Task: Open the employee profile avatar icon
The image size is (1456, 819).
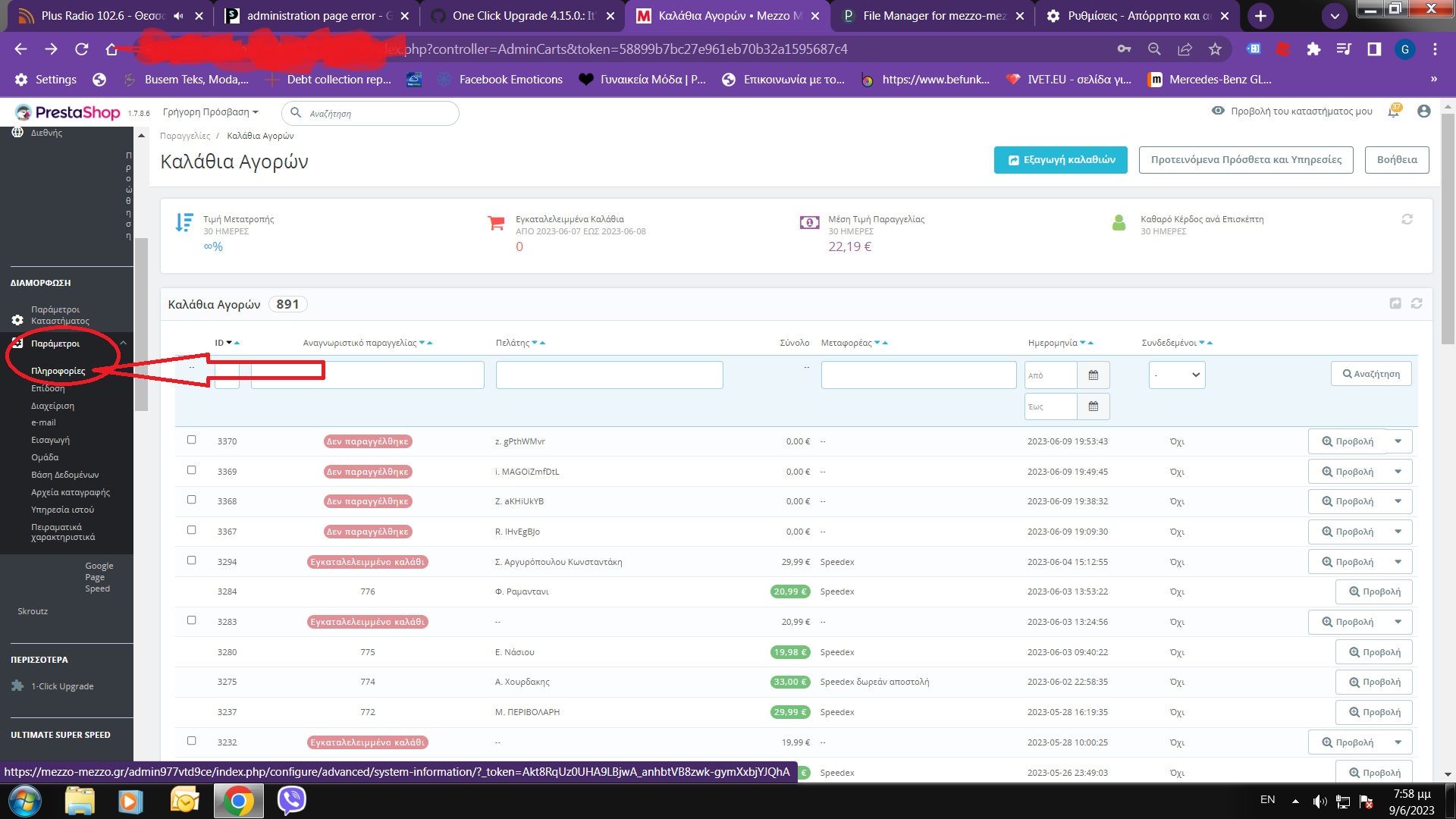Action: click(x=1423, y=111)
